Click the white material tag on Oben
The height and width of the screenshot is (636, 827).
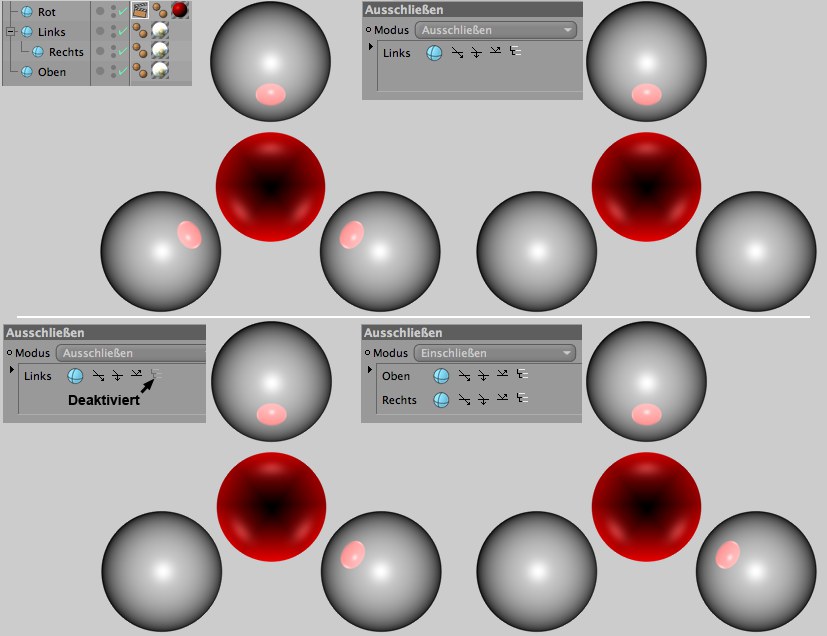(x=159, y=71)
